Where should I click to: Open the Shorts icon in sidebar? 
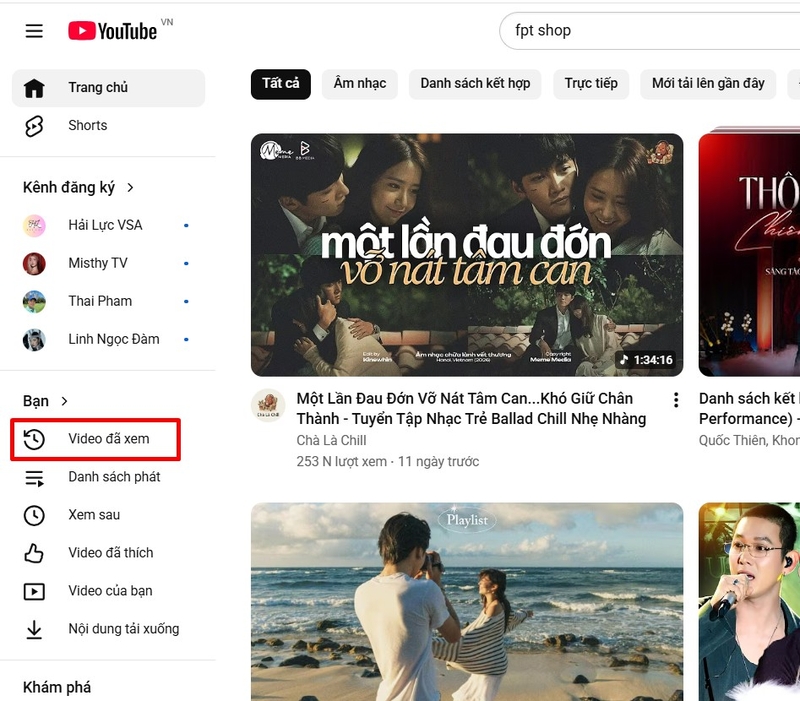tap(34, 126)
